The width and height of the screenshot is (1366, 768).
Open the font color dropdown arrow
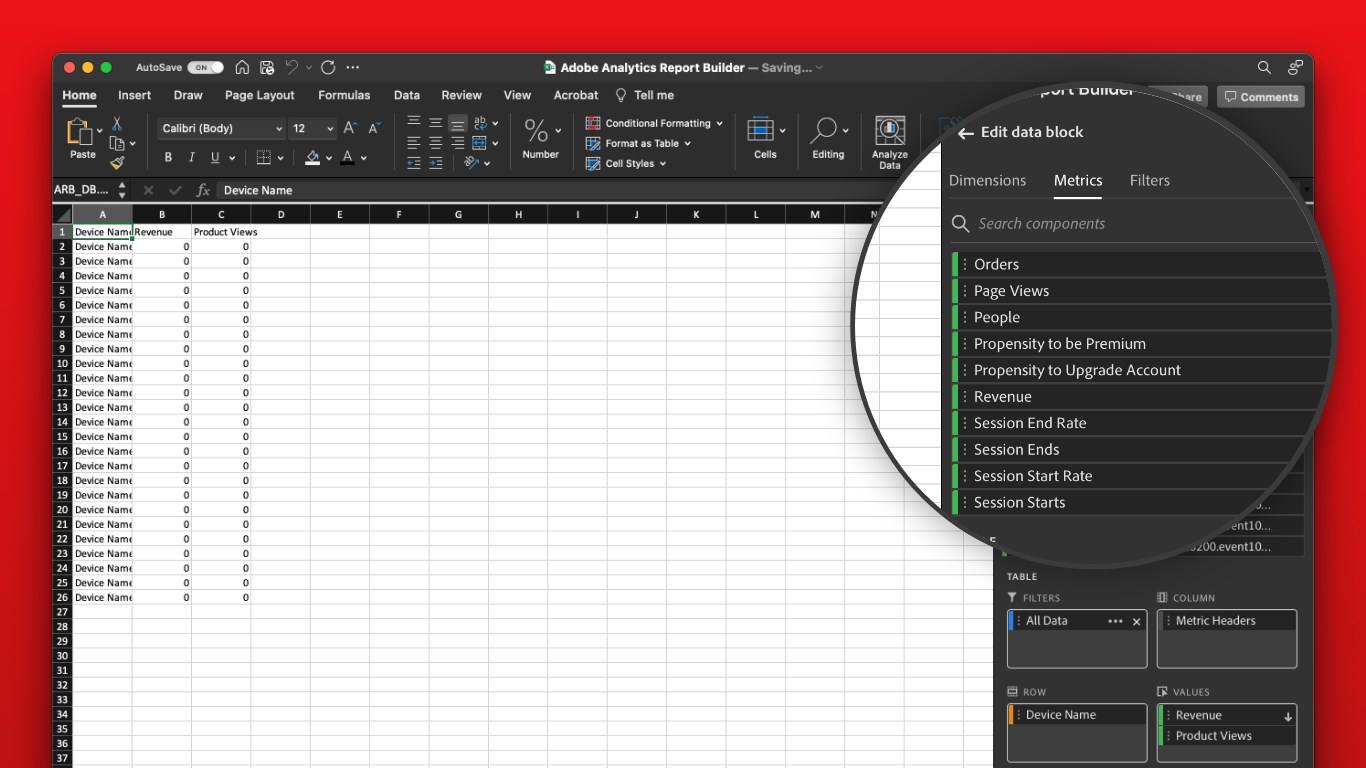click(363, 158)
